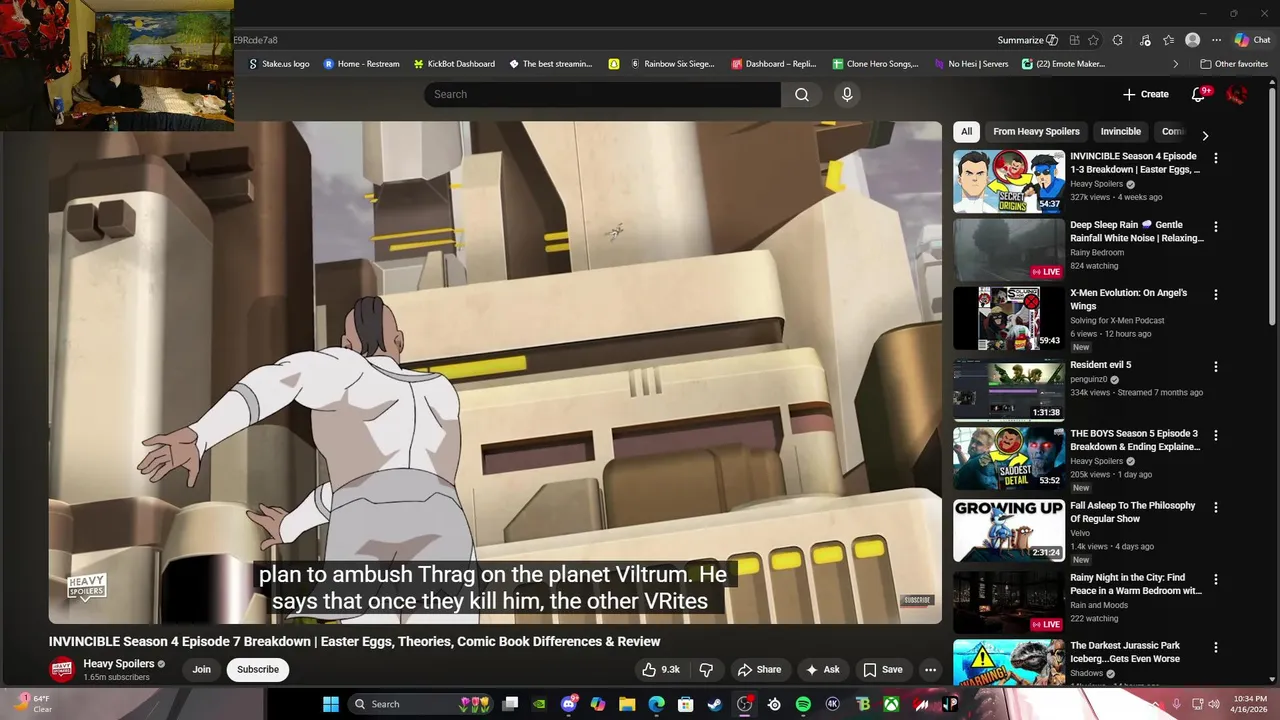
Task: Open options for THE BOYS Season 5 video
Action: pyautogui.click(x=1216, y=436)
